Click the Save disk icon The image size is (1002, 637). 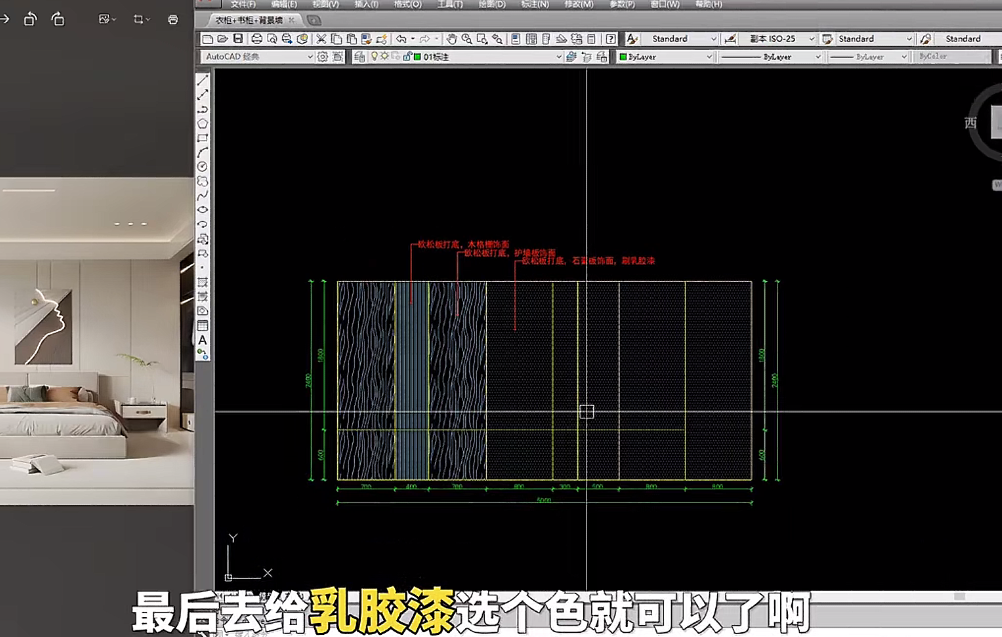[239, 39]
